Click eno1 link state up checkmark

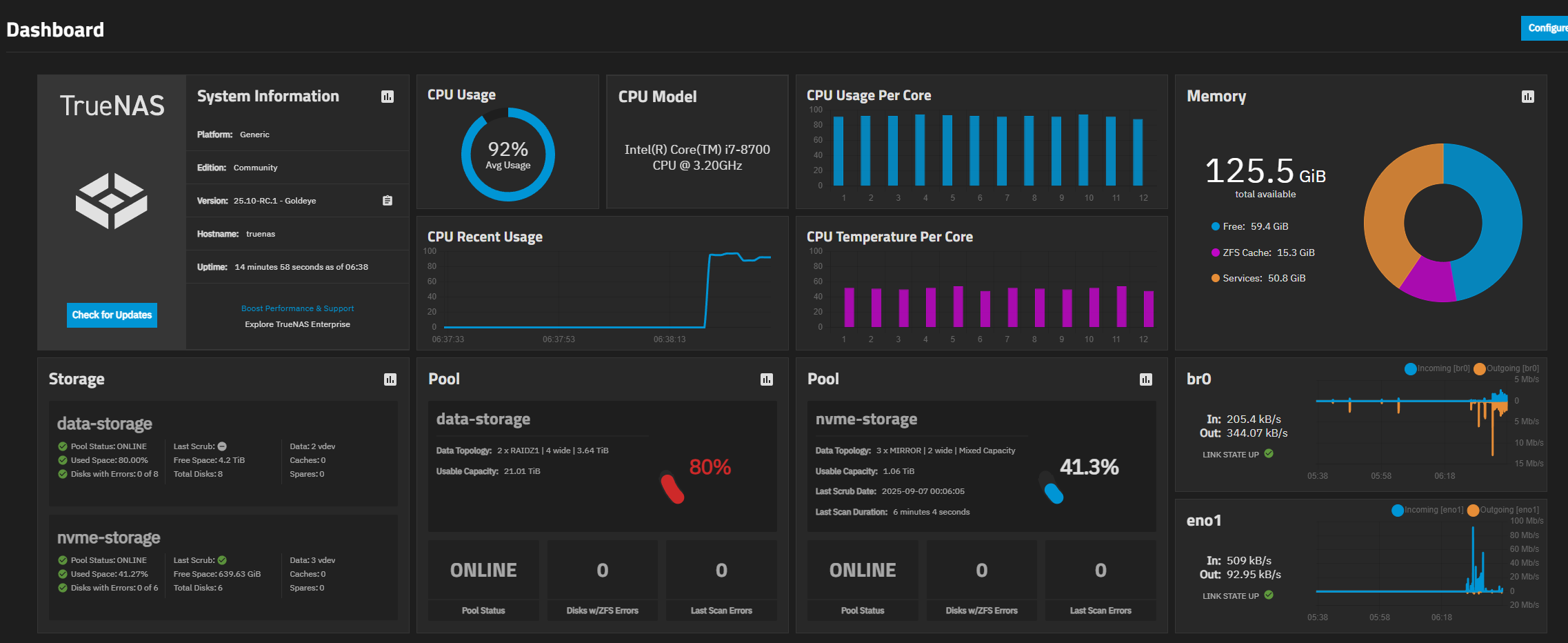point(1269,595)
